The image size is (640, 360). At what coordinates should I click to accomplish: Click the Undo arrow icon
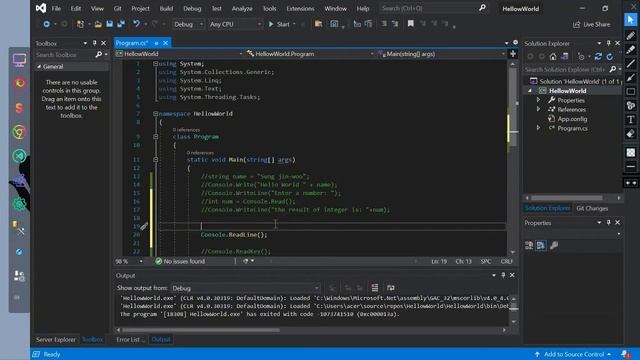136,24
